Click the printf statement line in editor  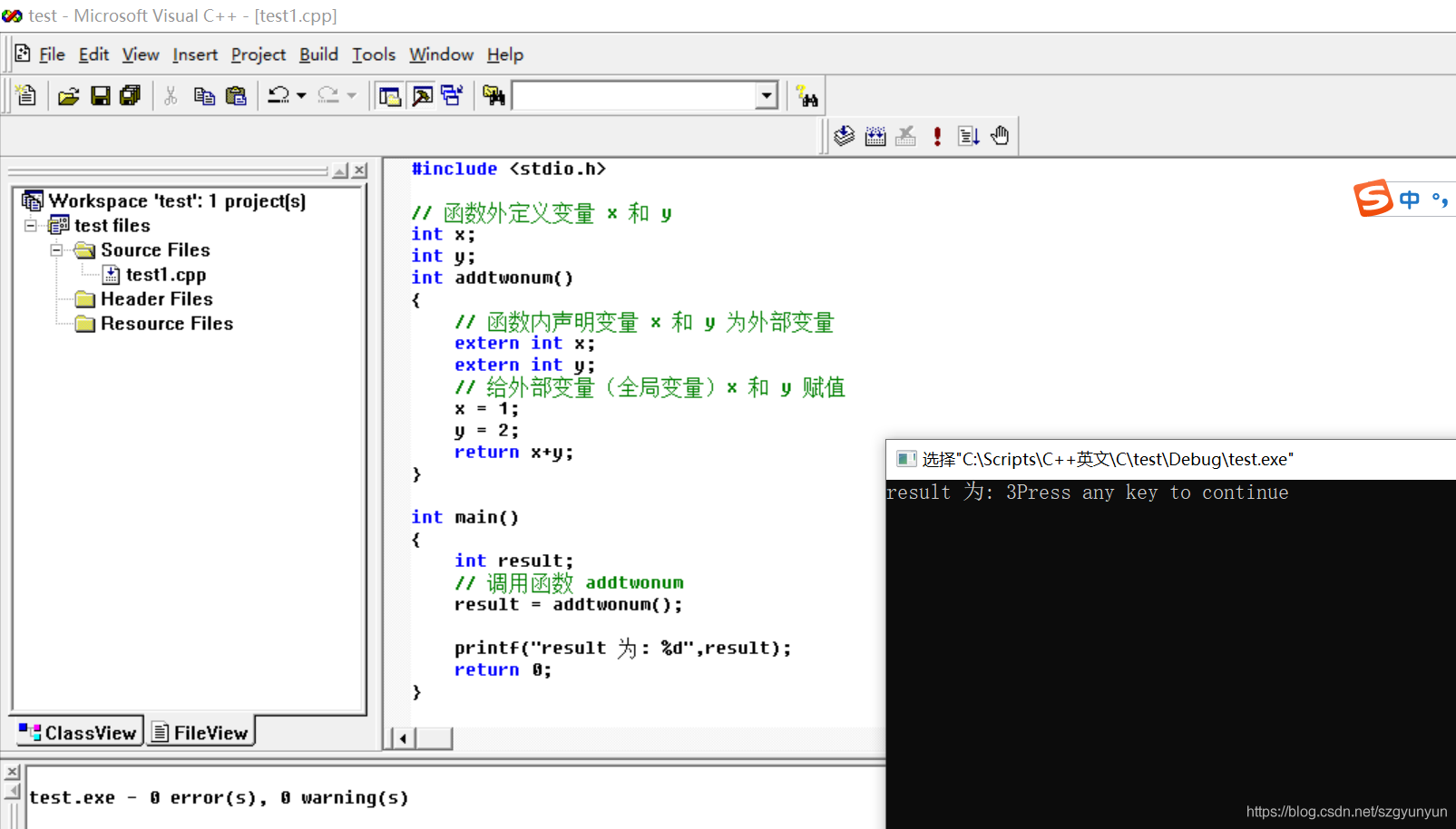click(622, 648)
